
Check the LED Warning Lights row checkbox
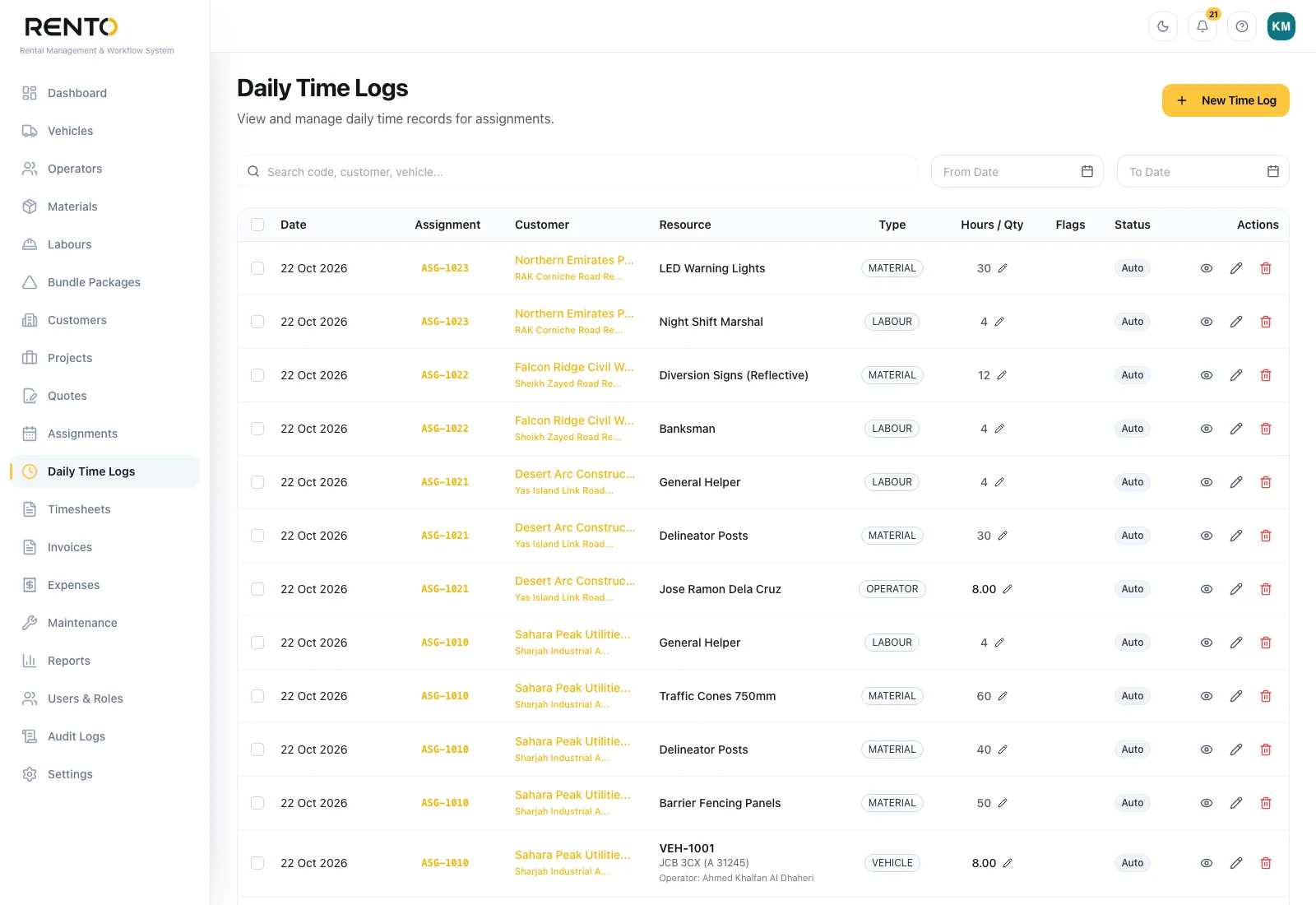[257, 268]
